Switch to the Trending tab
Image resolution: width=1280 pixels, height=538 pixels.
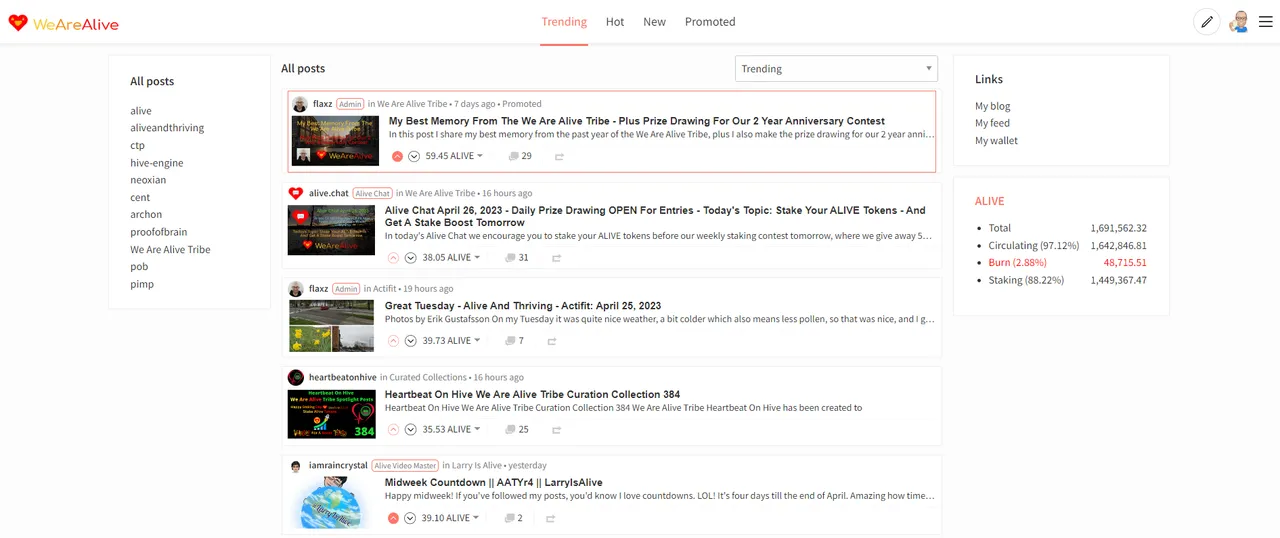click(x=564, y=22)
